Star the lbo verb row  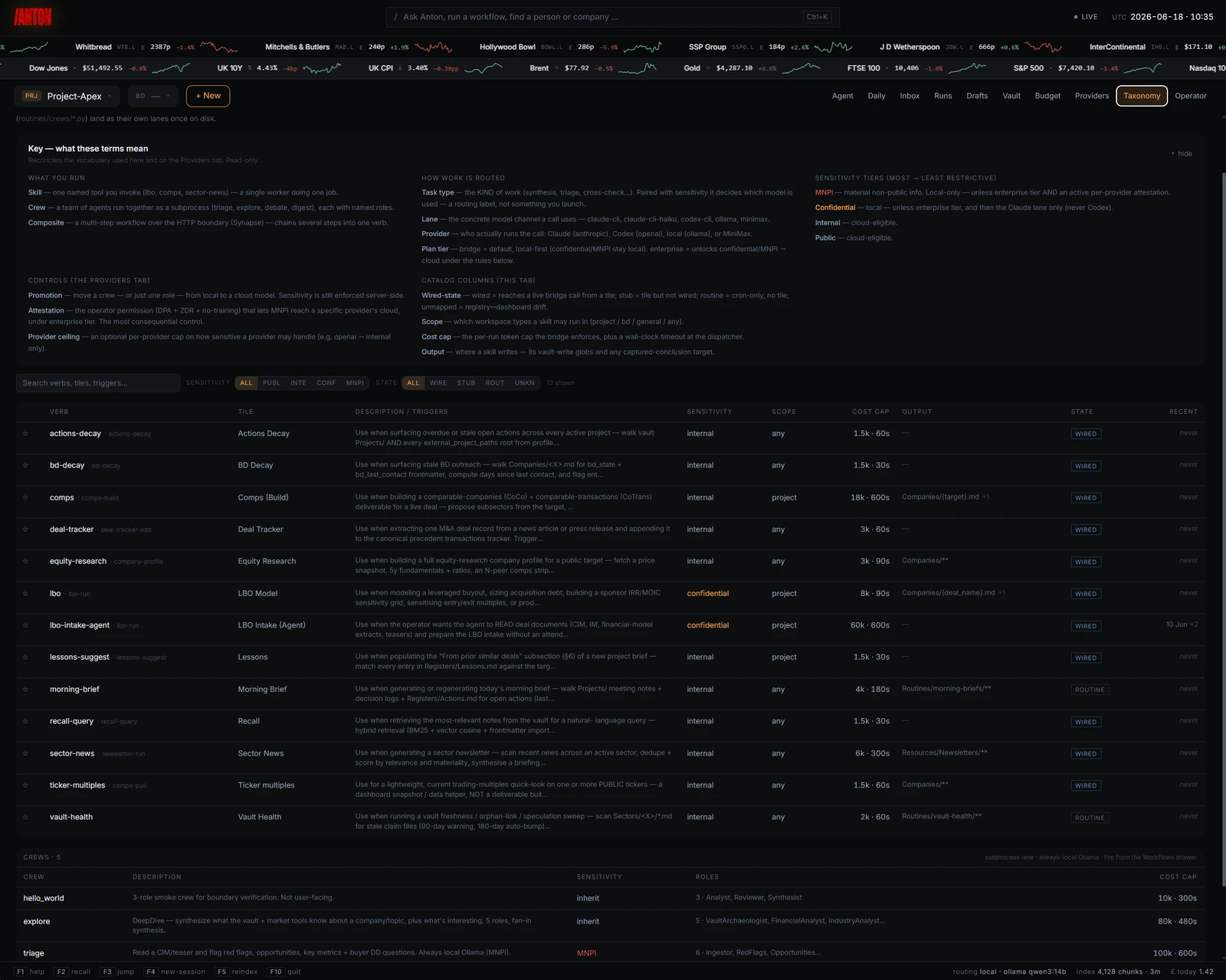click(x=25, y=593)
